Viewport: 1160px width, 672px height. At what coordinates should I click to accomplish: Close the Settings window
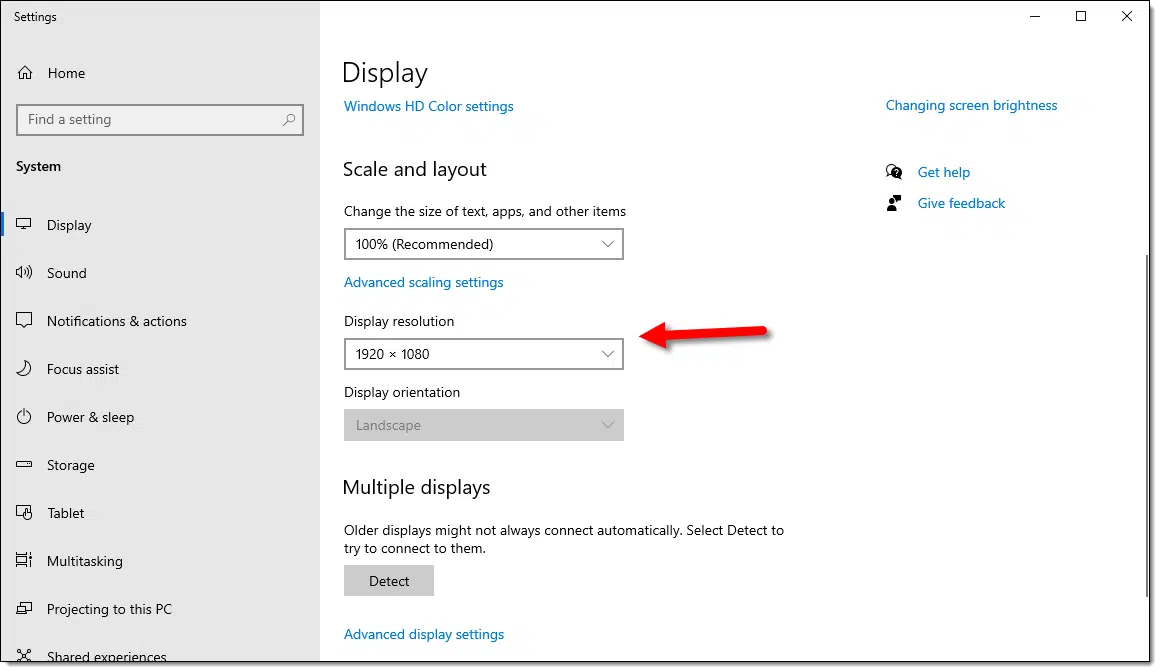[x=1127, y=16]
